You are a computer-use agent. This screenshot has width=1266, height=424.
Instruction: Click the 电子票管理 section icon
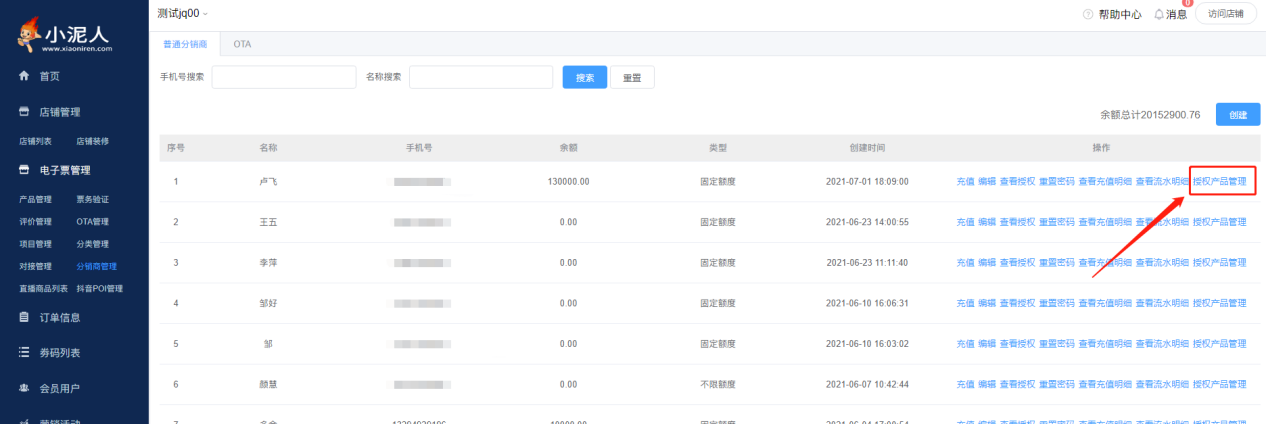[x=24, y=171]
